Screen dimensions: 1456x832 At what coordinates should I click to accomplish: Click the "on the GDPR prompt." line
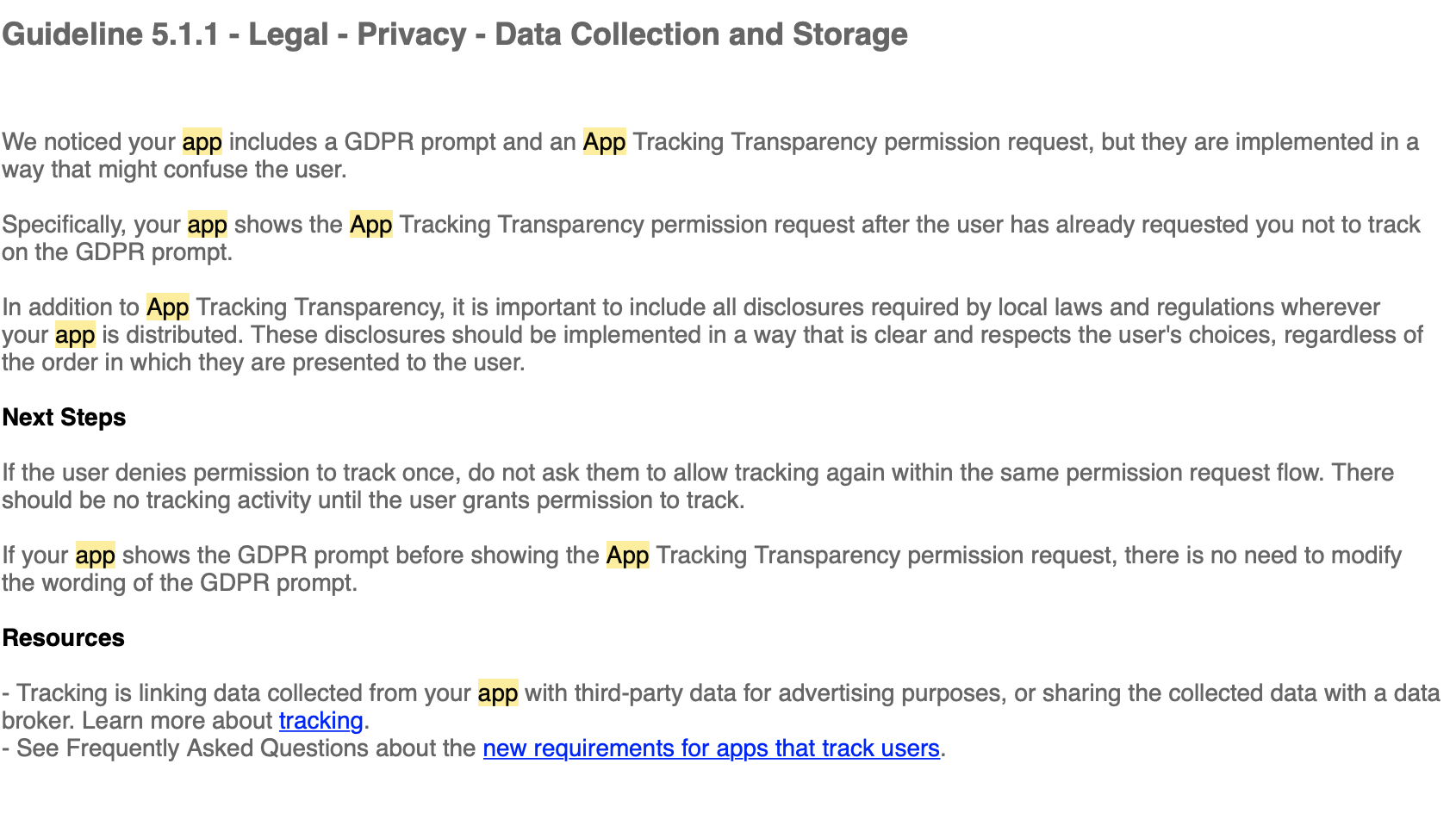click(117, 252)
